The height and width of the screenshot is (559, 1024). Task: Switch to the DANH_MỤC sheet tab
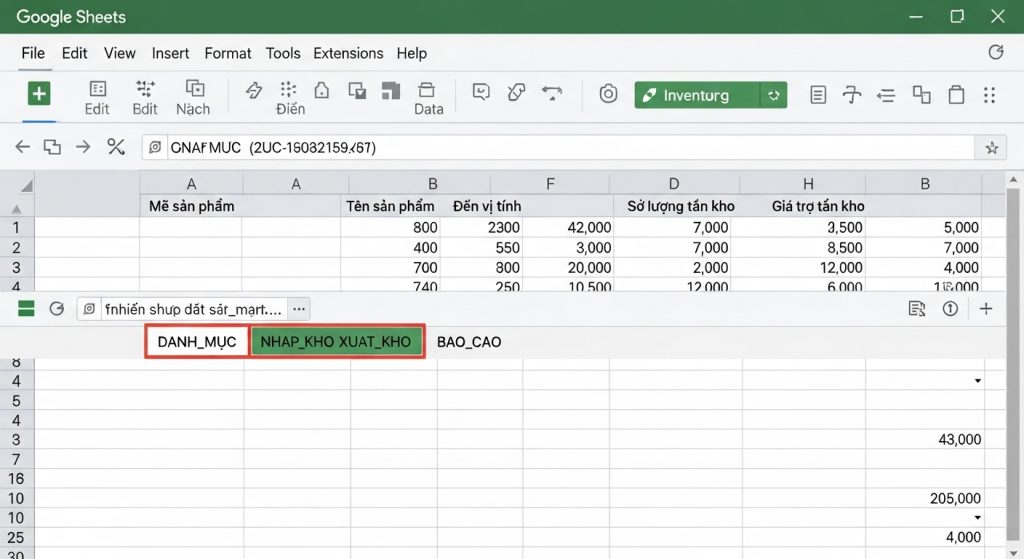pos(197,342)
